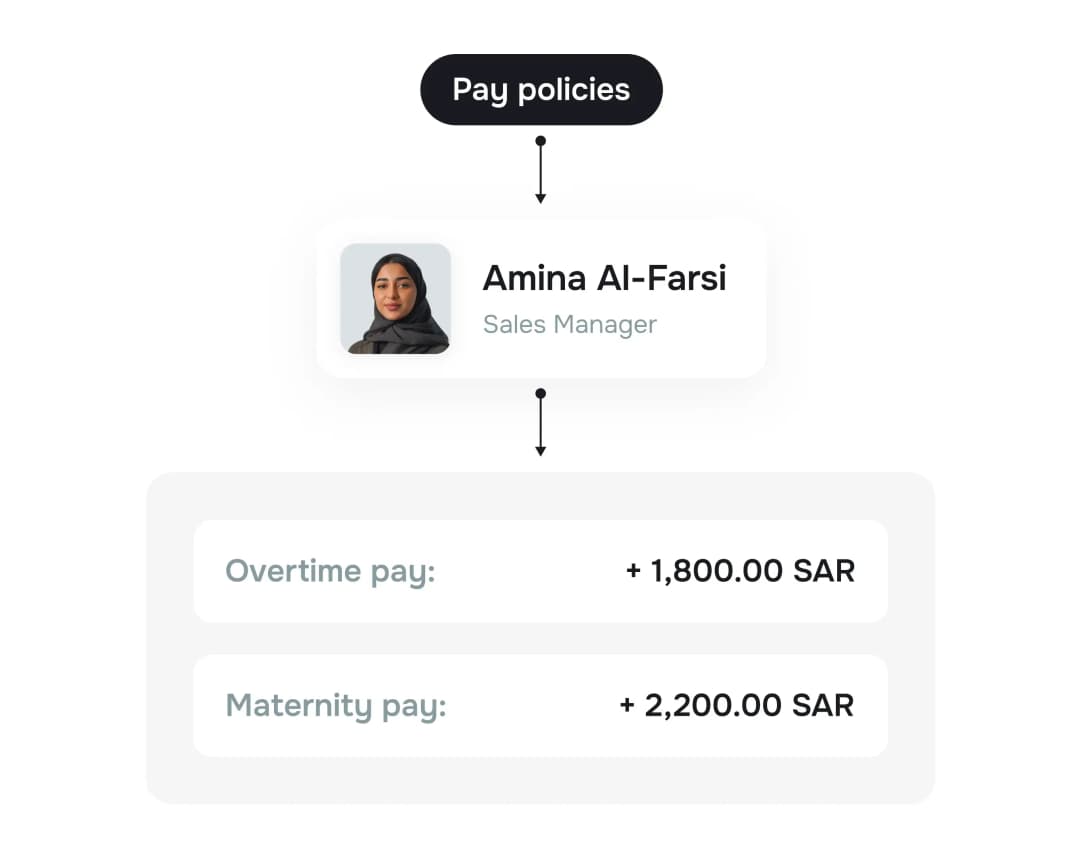Click the connector line under the employee card
Viewport: 1080px width, 858px height.
[x=541, y=421]
